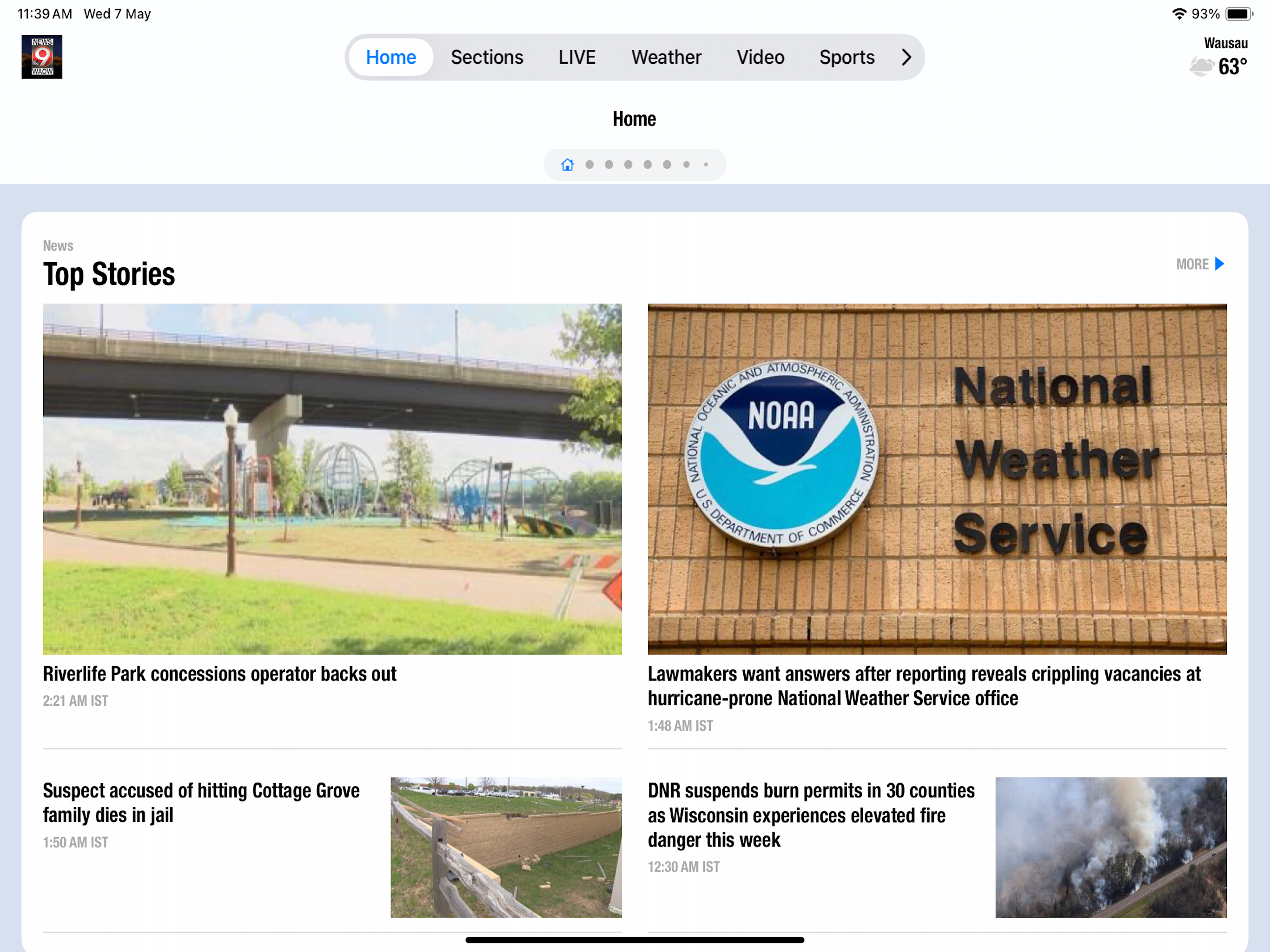Open Riverlife Park concessions headline
1270x952 pixels.
(219, 674)
